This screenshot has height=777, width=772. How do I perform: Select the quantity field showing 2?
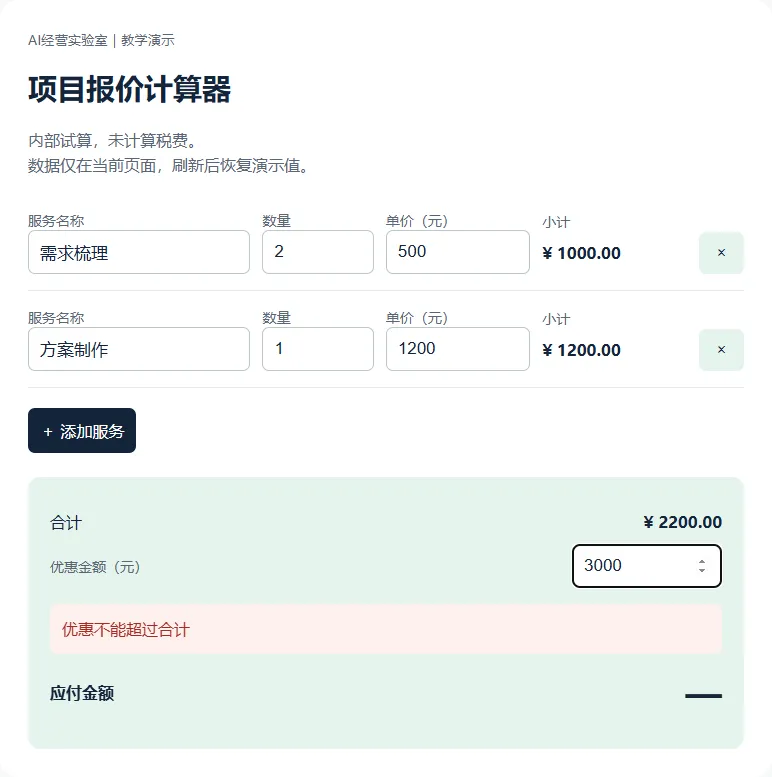(318, 252)
